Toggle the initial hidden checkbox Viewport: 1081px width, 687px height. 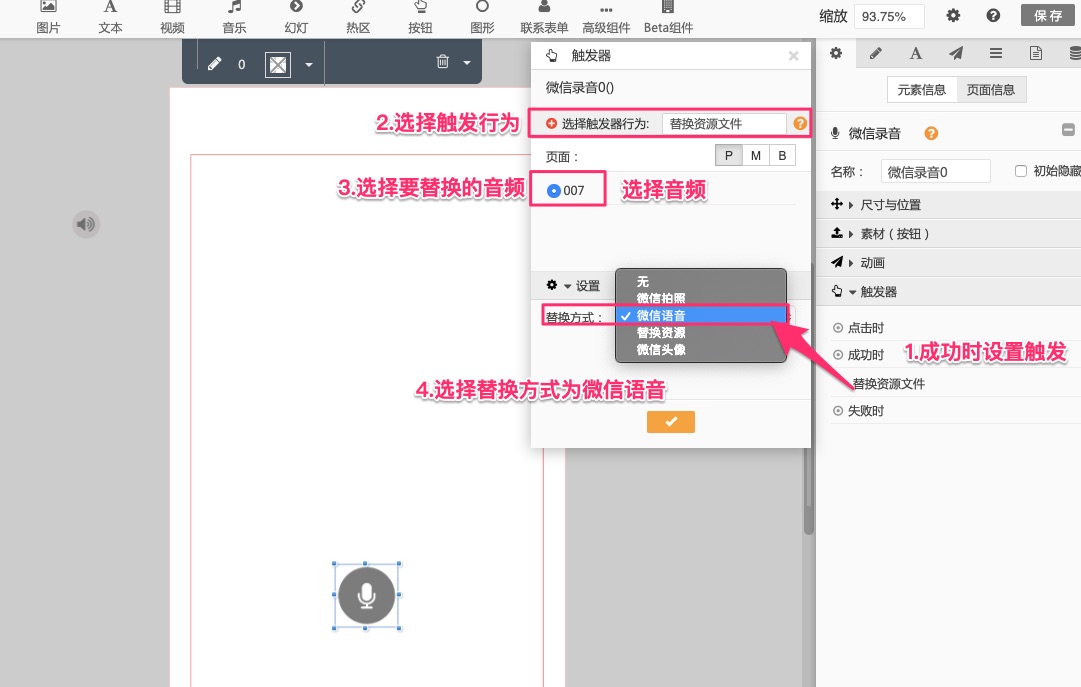[x=1021, y=171]
